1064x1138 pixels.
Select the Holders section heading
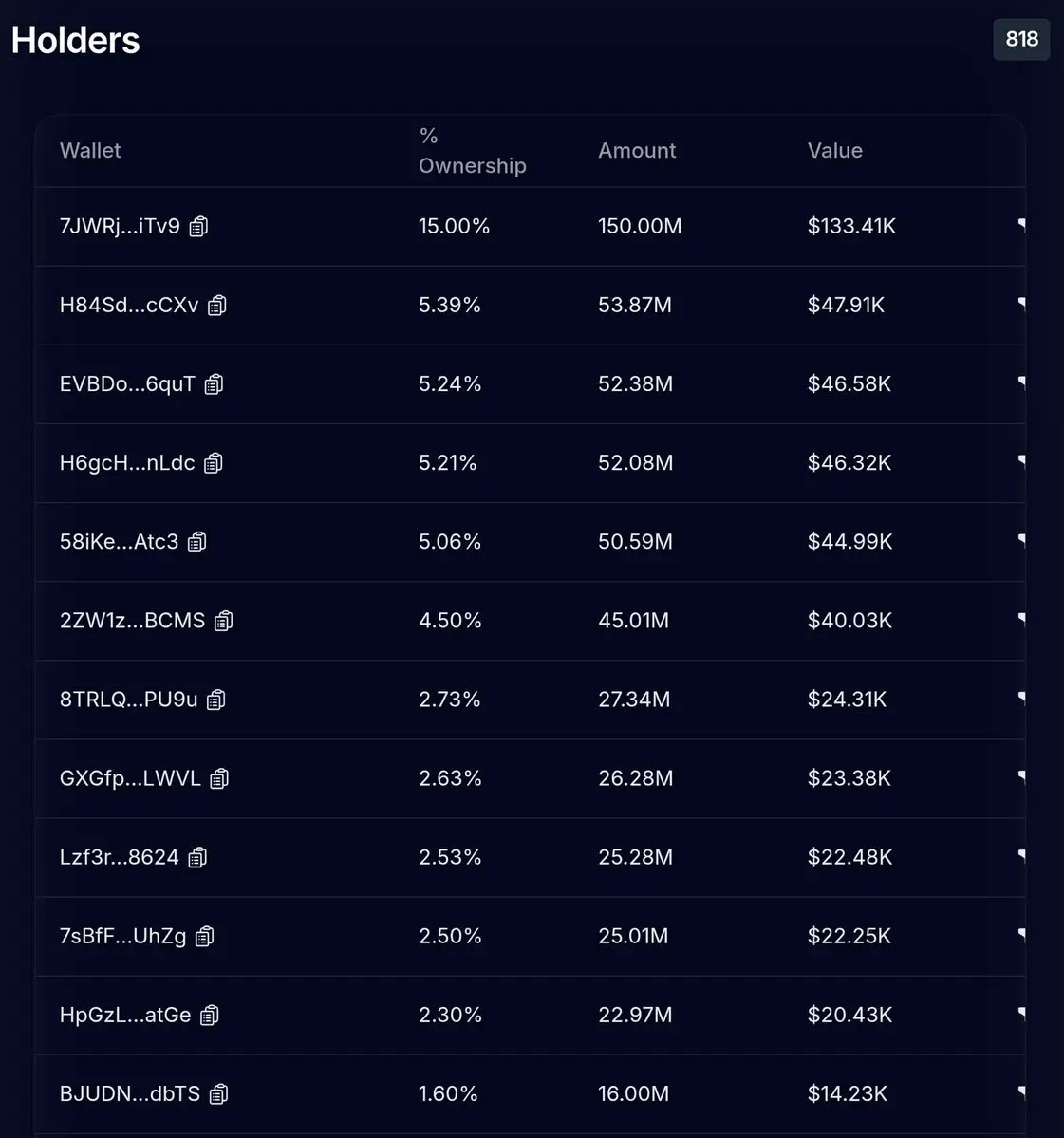point(76,40)
